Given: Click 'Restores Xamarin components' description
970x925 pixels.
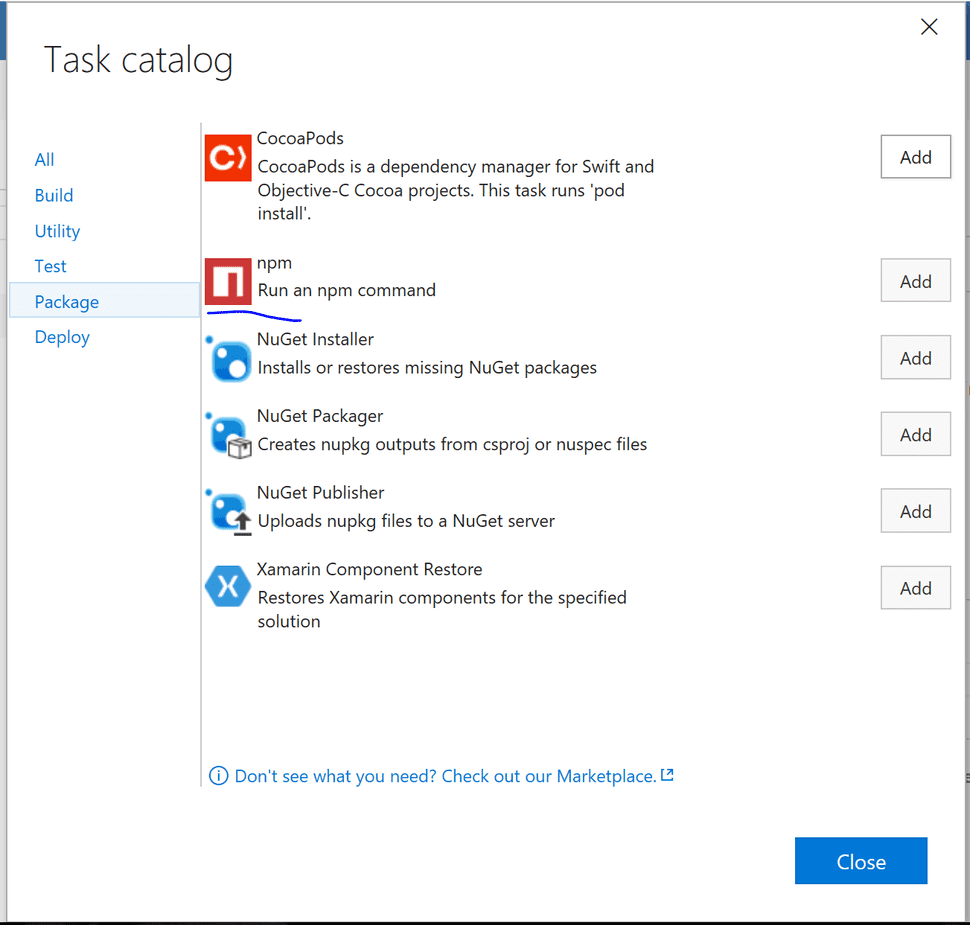Looking at the screenshot, I should (x=442, y=609).
